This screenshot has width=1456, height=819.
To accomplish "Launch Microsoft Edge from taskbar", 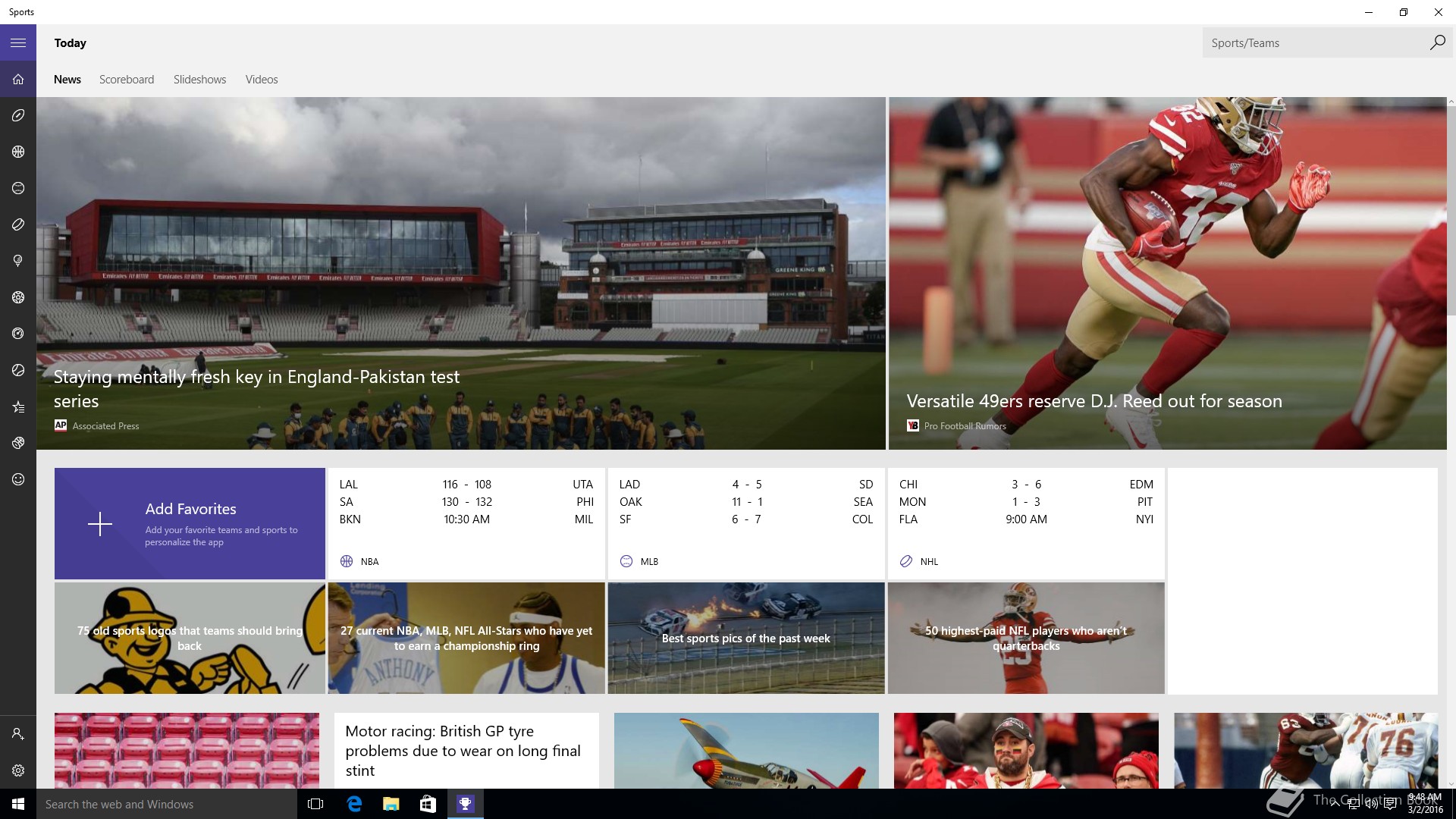I will pos(354,804).
